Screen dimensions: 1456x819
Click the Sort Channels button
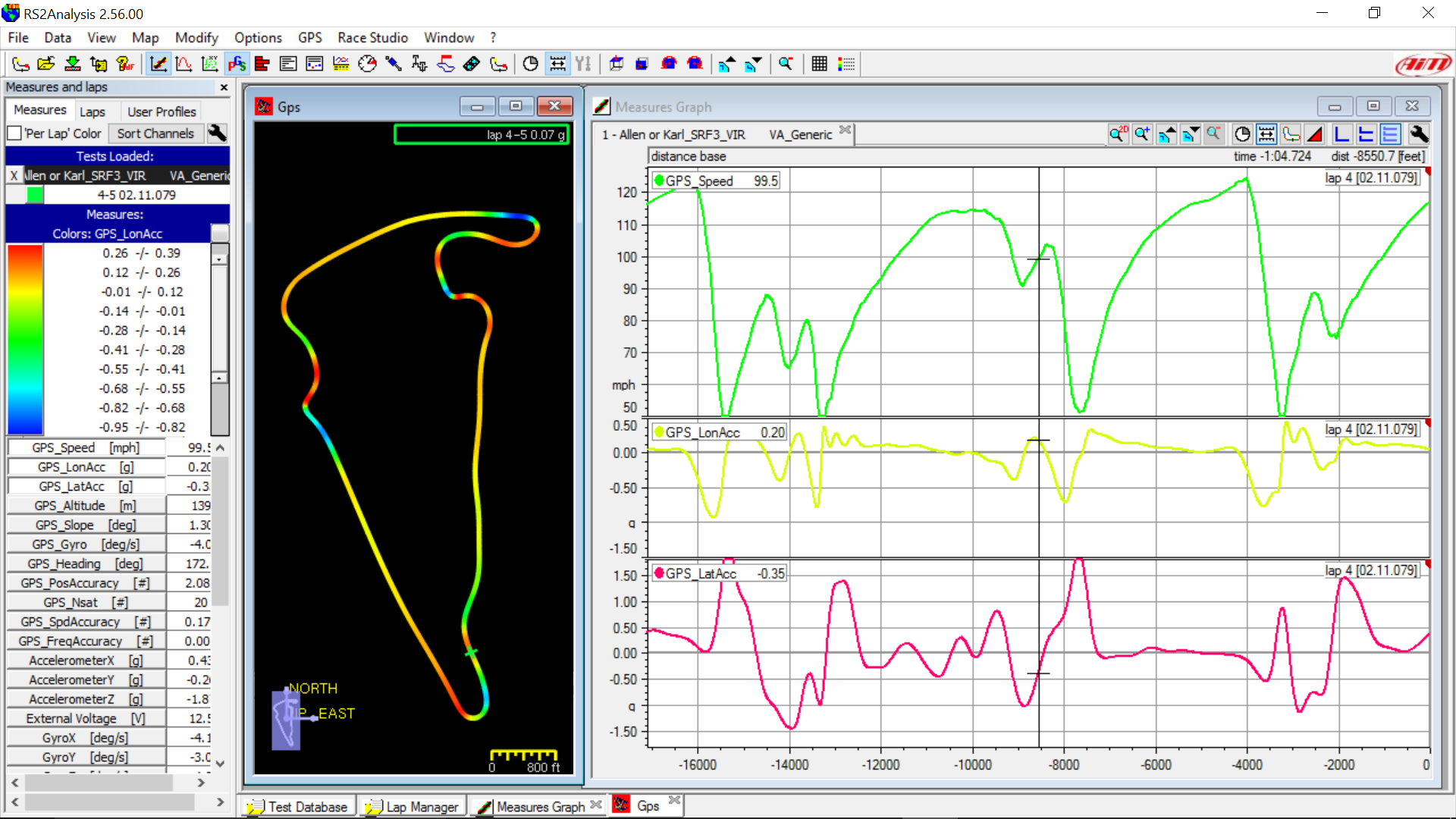pyautogui.click(x=155, y=133)
